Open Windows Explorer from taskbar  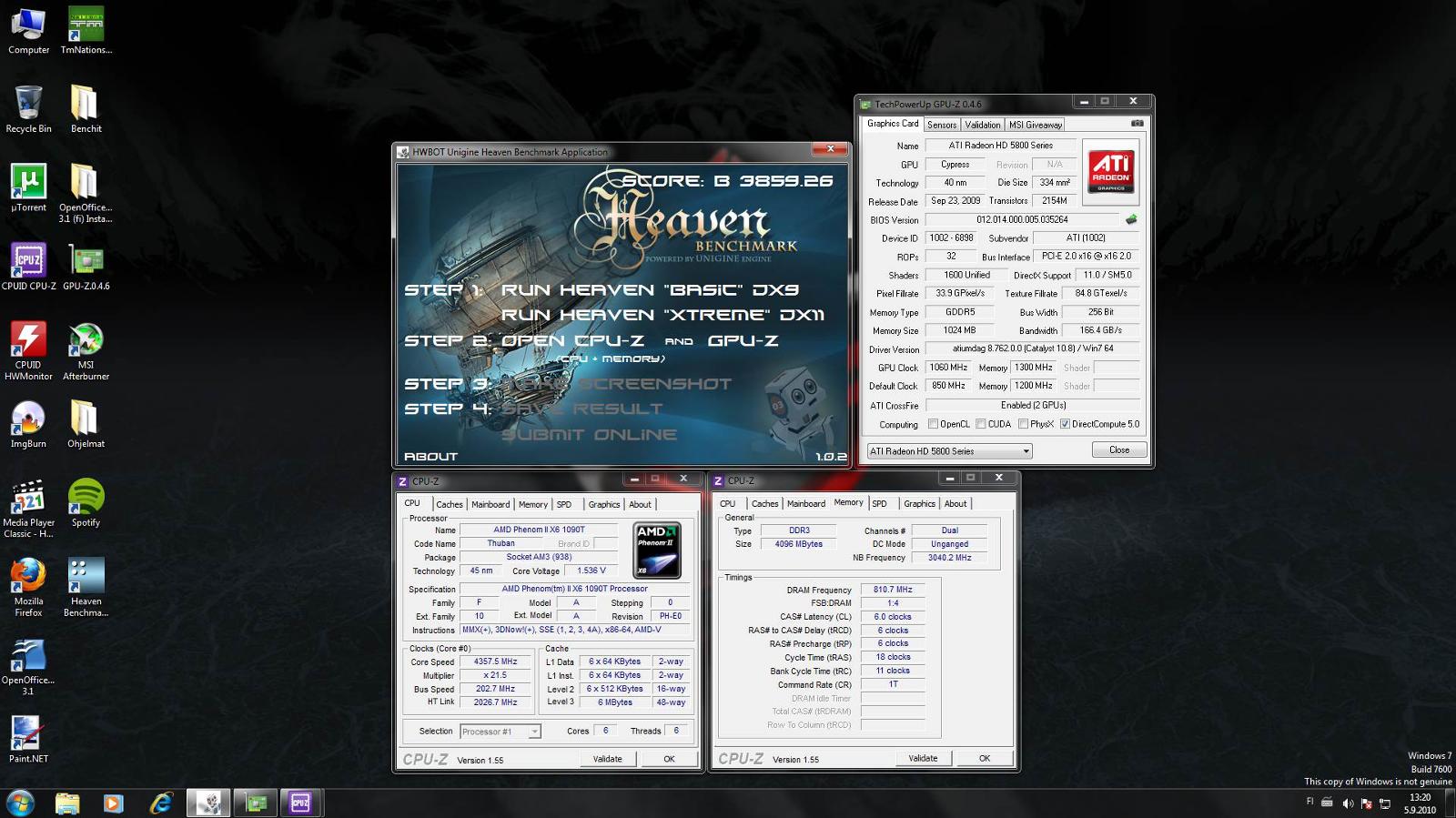tap(67, 803)
